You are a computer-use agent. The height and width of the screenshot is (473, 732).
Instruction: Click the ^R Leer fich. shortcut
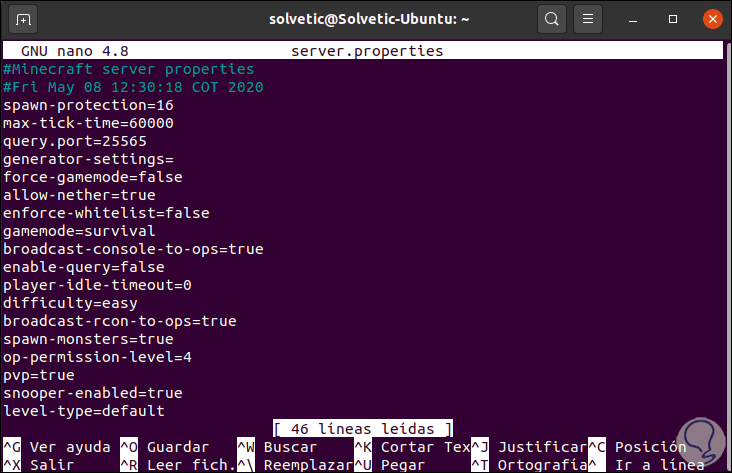click(178, 465)
